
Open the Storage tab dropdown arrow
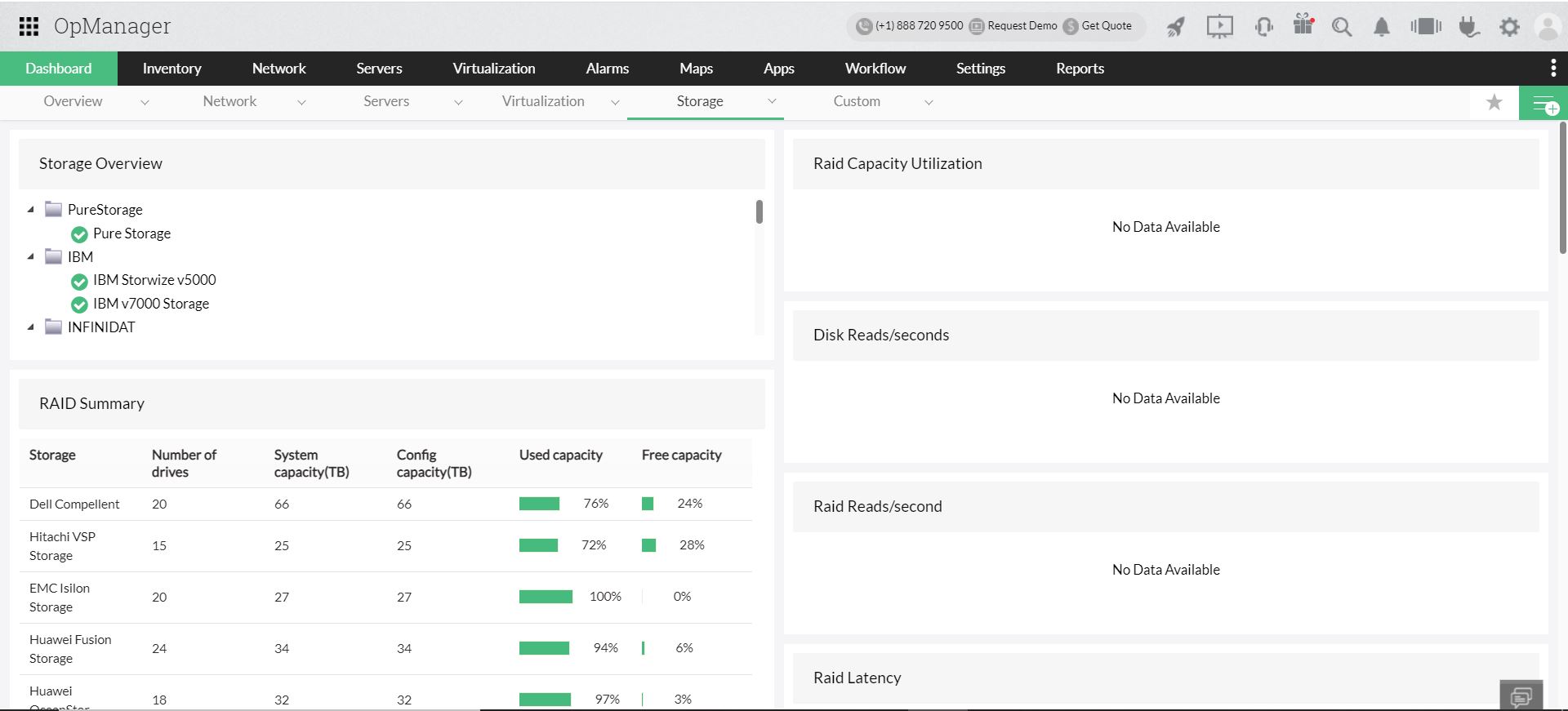(x=772, y=102)
